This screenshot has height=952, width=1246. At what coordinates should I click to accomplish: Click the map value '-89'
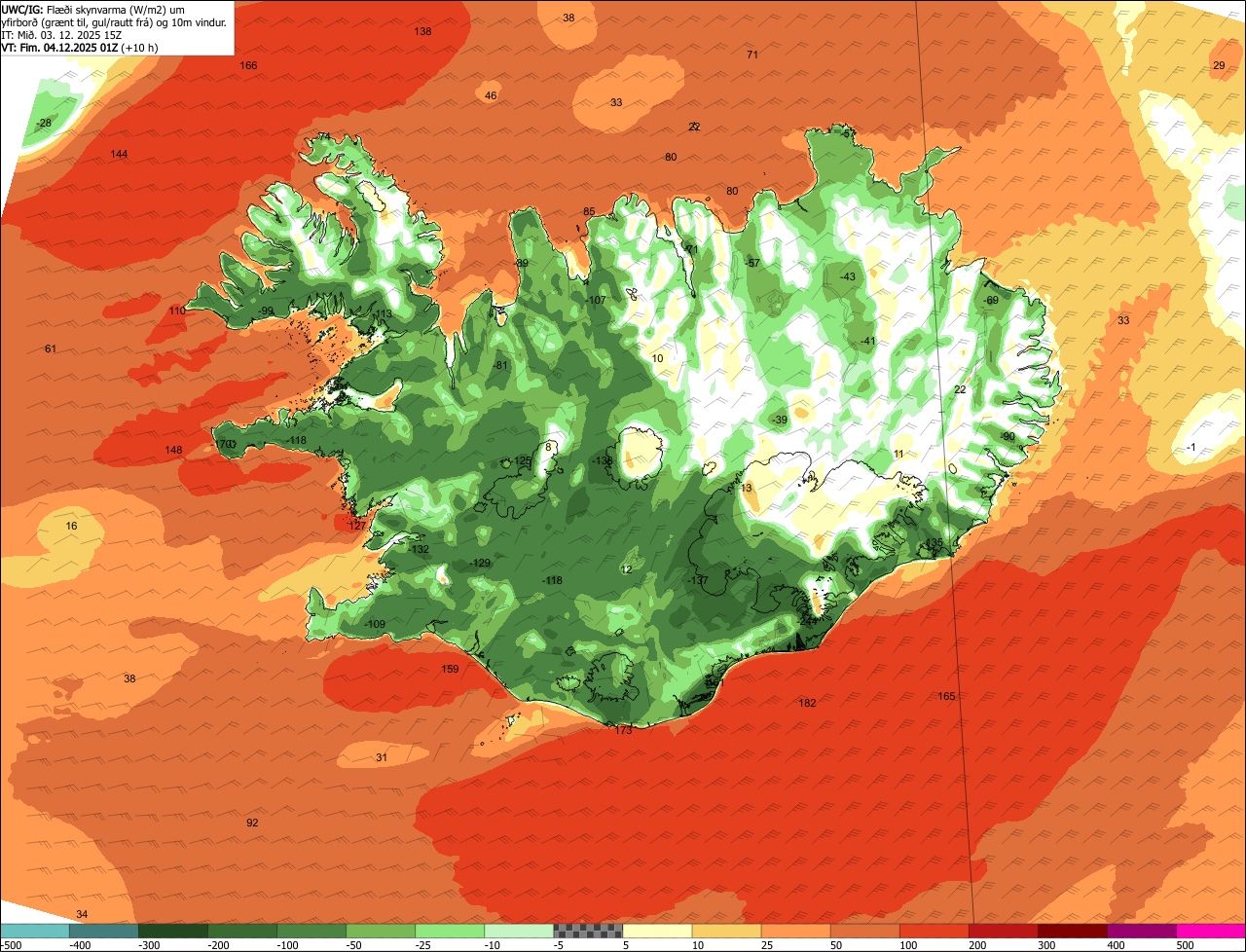coord(522,263)
